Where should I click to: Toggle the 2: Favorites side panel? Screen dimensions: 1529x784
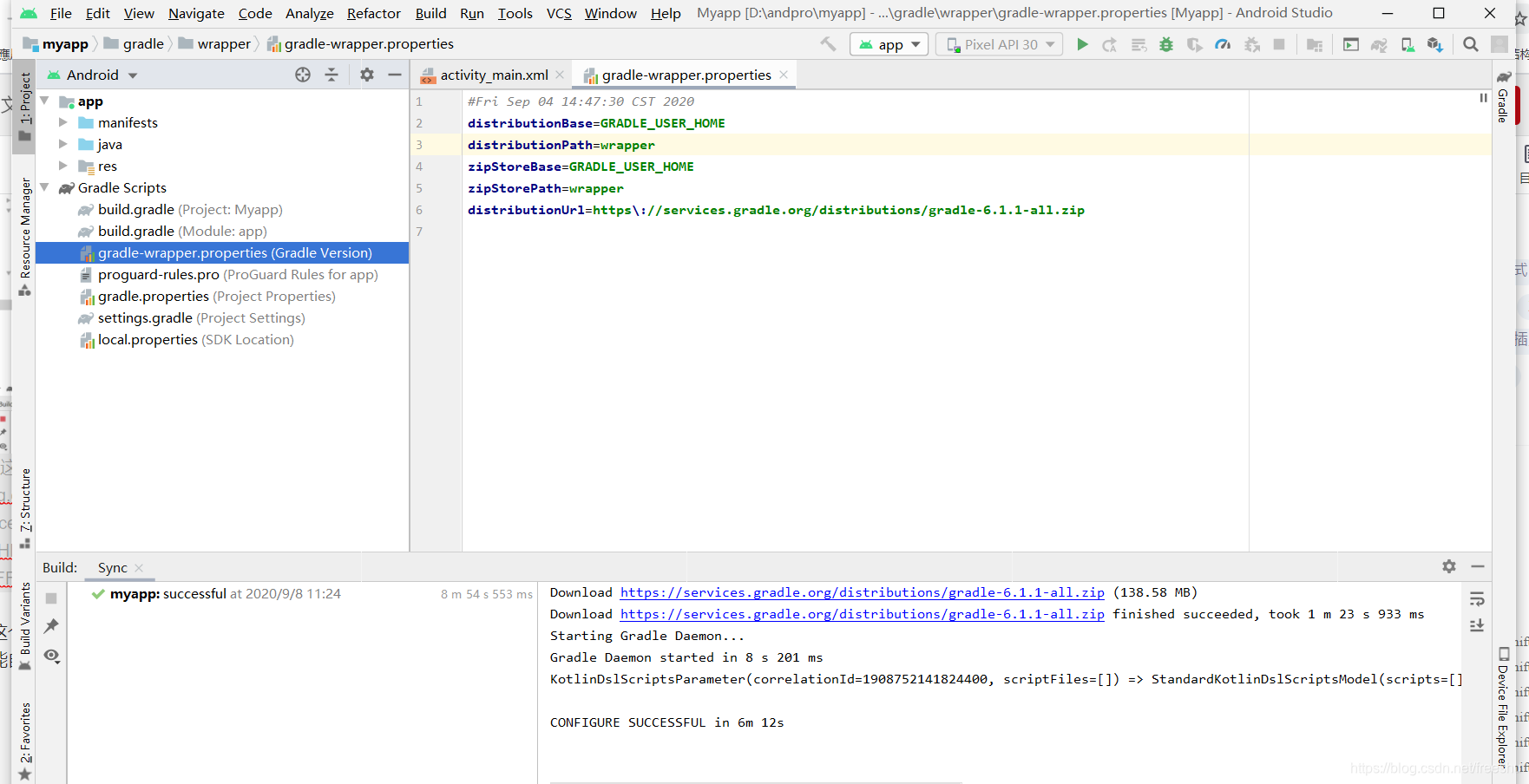coord(25,742)
